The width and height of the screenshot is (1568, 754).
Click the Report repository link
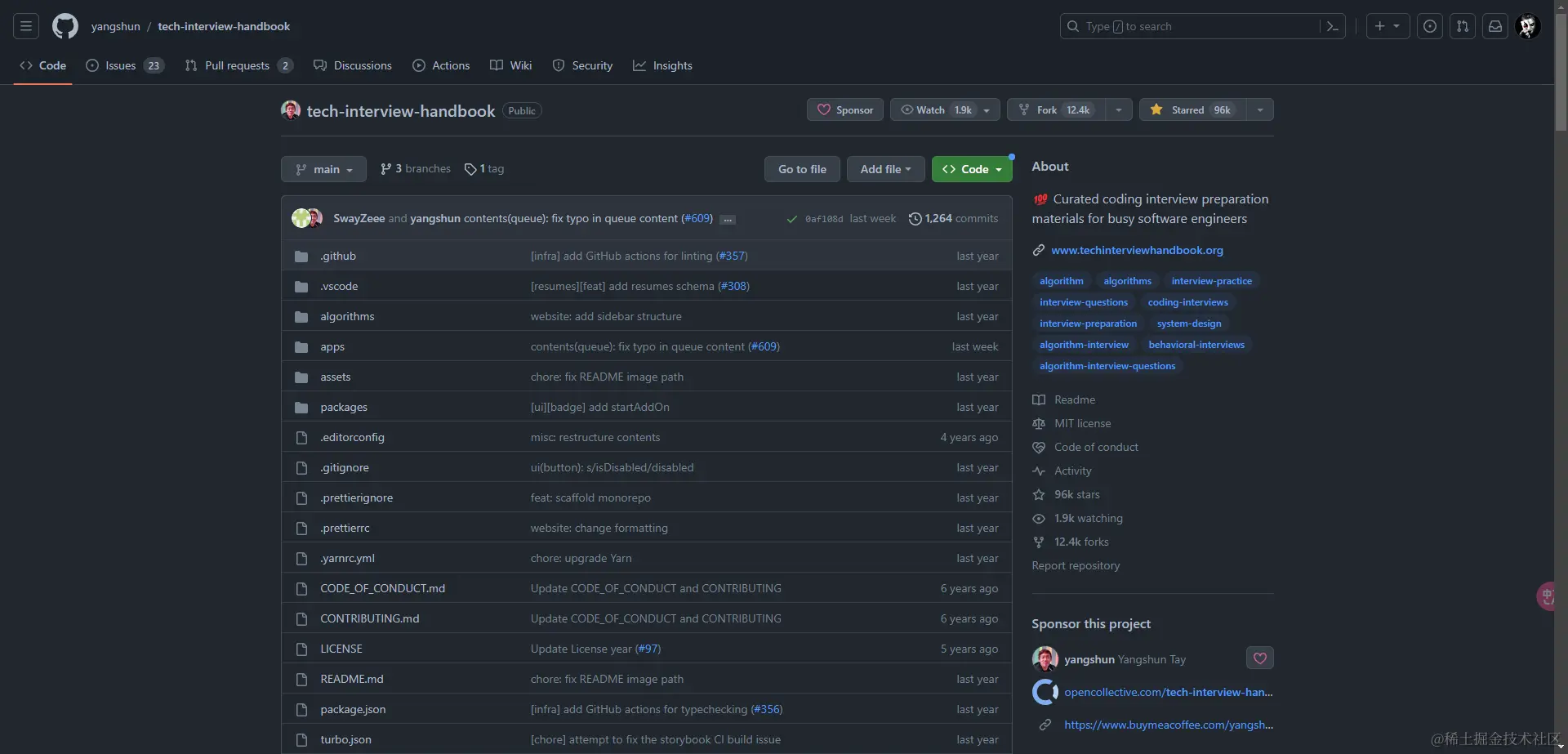(1076, 565)
